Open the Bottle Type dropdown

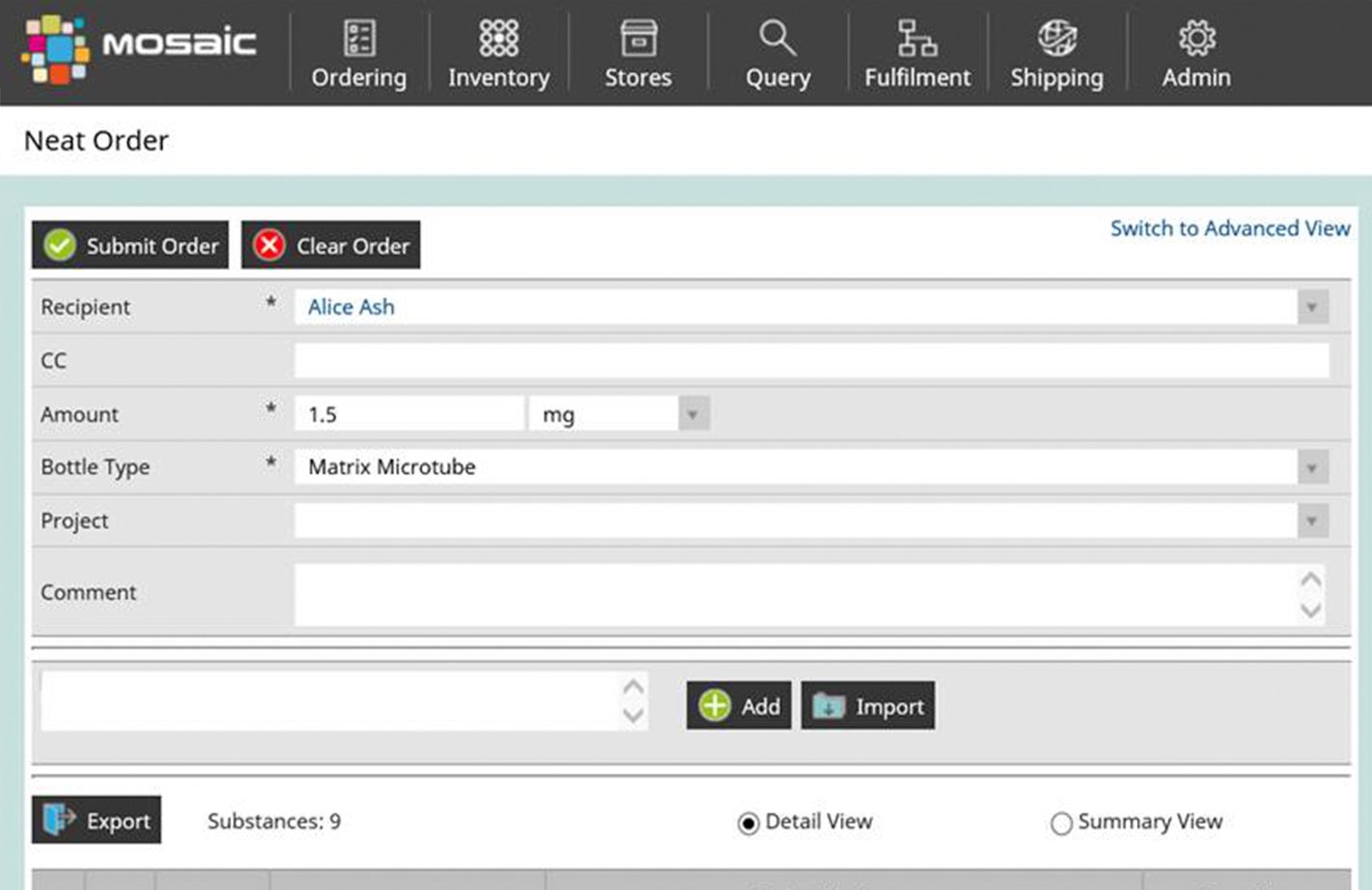[x=1312, y=467]
